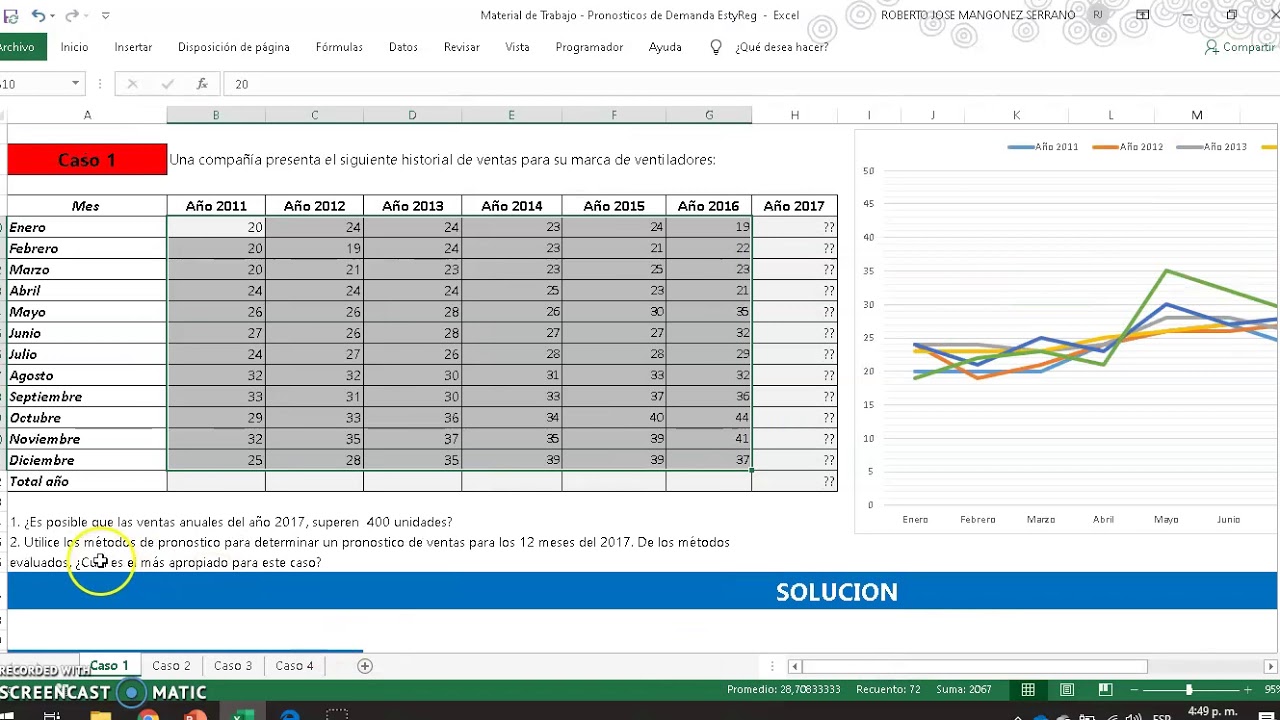Click the Undo arrow icon

38,15
